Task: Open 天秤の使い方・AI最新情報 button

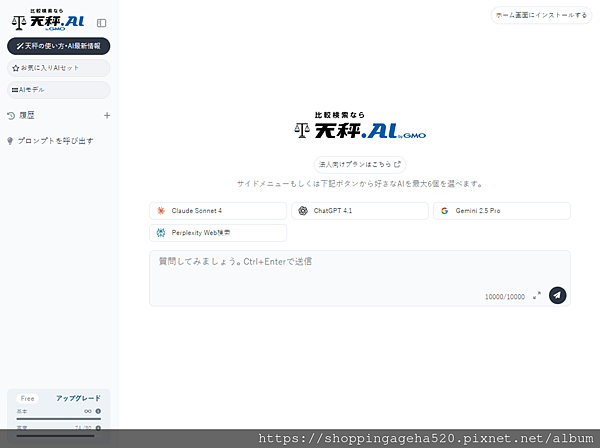Action: pos(59,46)
